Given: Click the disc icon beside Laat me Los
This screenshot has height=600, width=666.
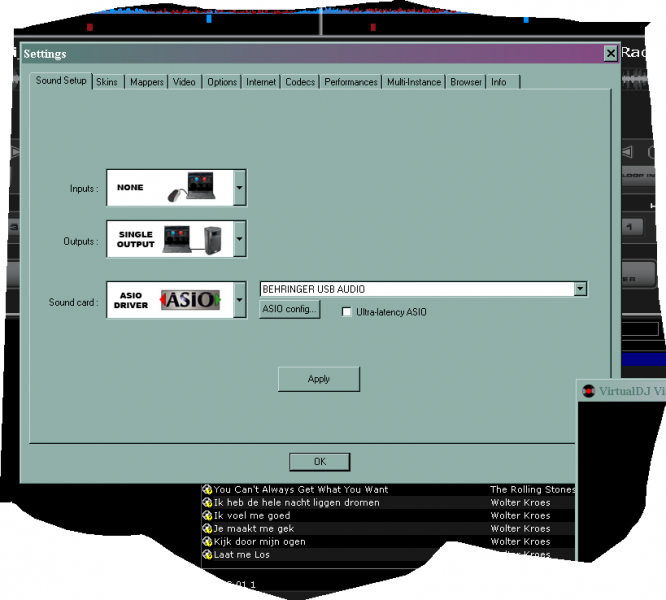Looking at the screenshot, I should tap(207, 555).
